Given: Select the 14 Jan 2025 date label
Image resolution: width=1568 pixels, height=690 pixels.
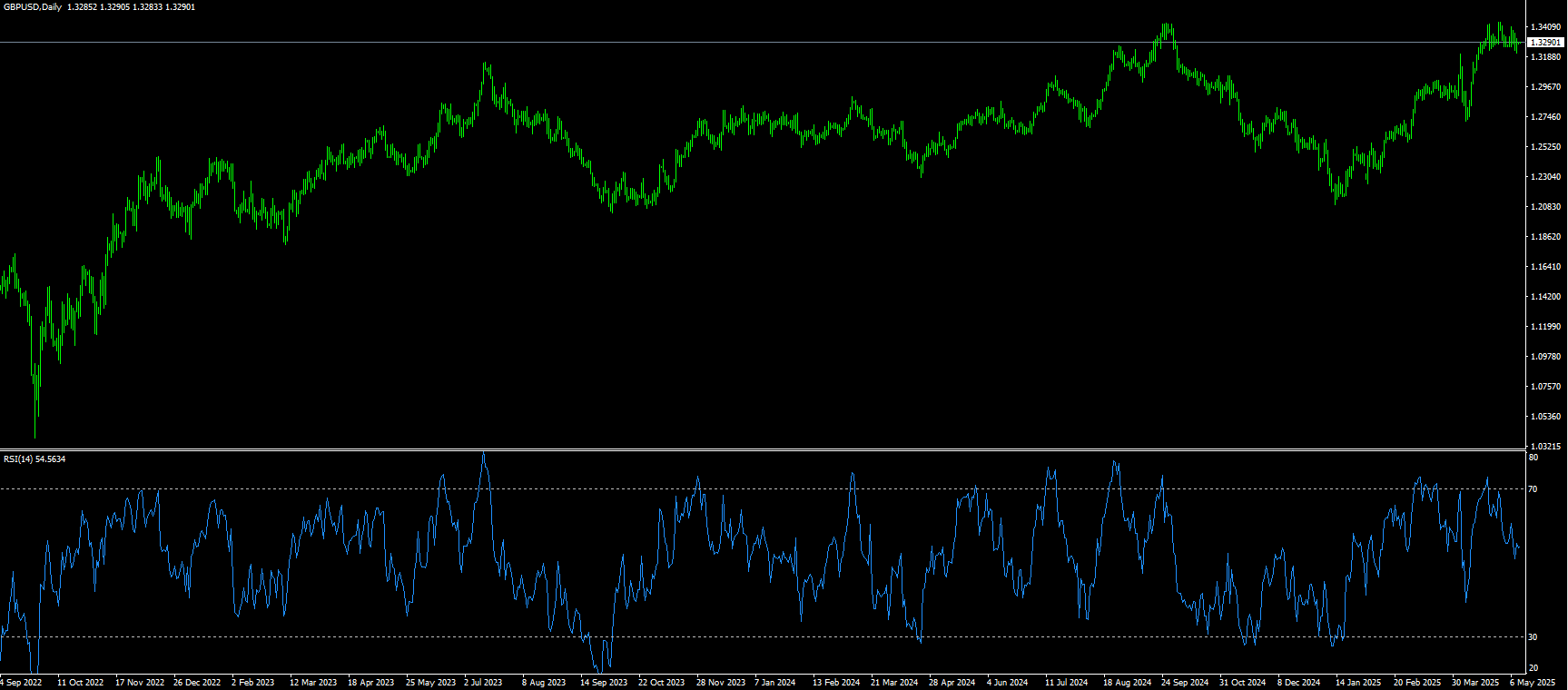Looking at the screenshot, I should tap(1358, 683).
